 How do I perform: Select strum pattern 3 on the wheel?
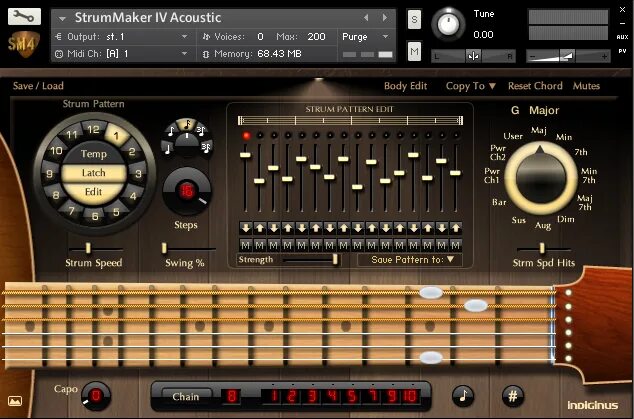coord(138,174)
